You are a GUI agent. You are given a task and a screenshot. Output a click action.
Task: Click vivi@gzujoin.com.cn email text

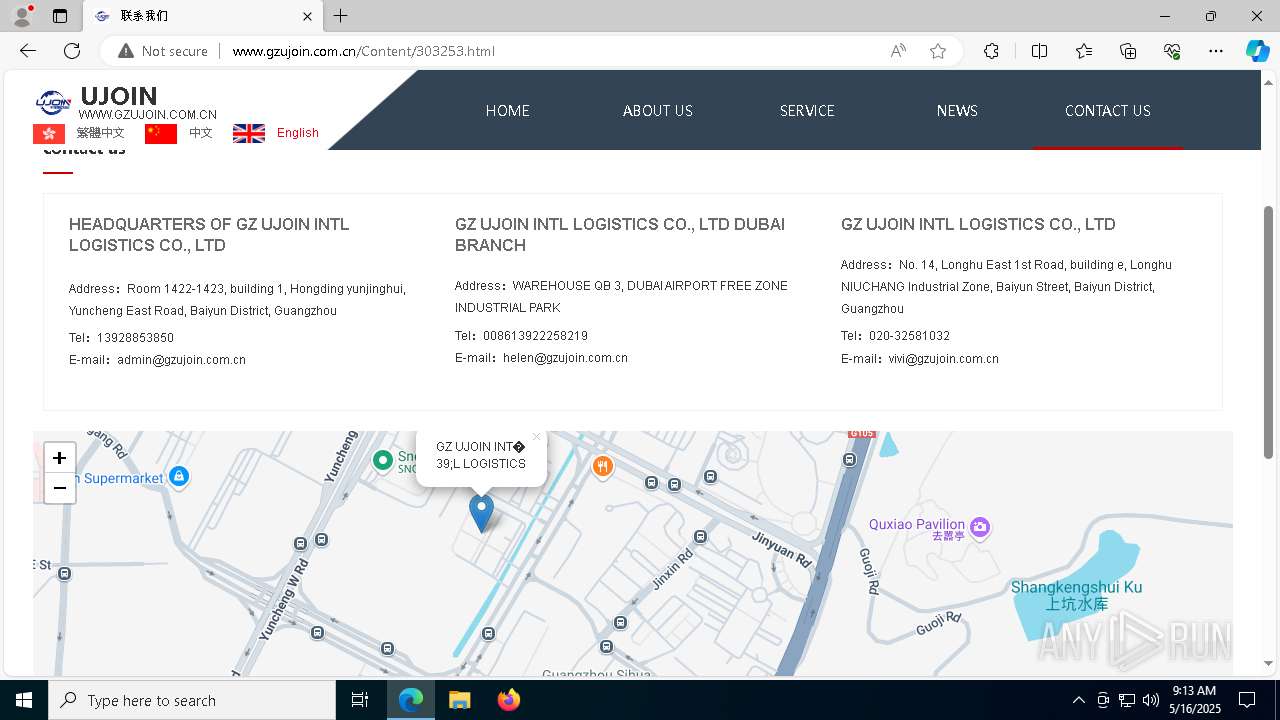pos(943,359)
